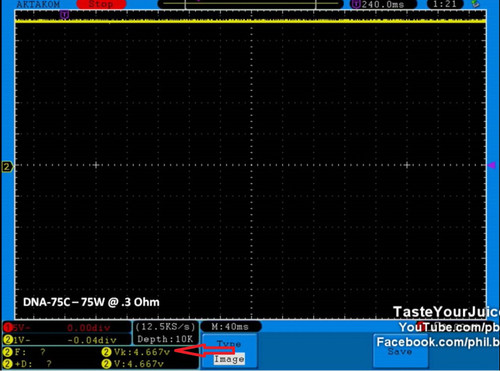Click the V:4.667v measurement readout
This screenshot has width=500, height=371.
(133, 364)
